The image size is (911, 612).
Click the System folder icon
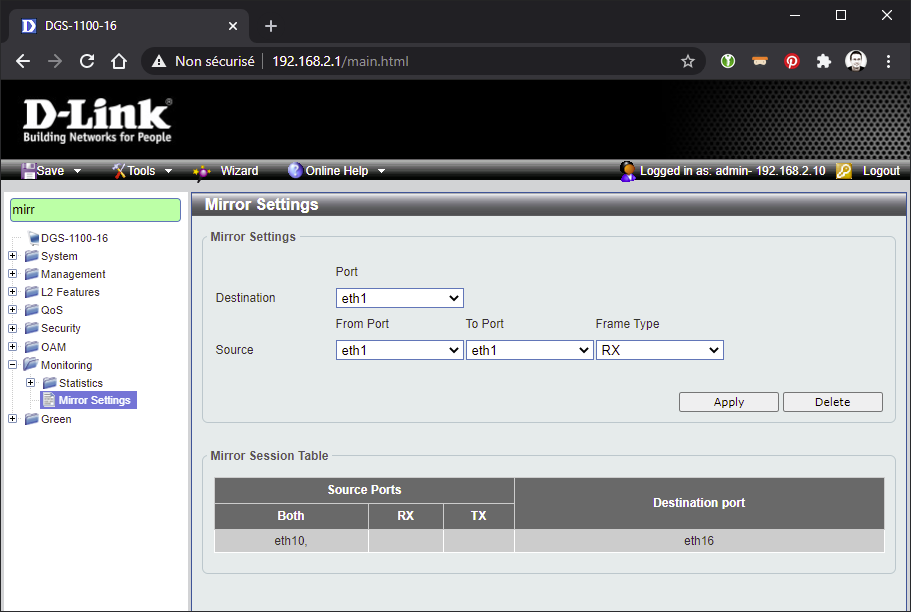(31, 256)
